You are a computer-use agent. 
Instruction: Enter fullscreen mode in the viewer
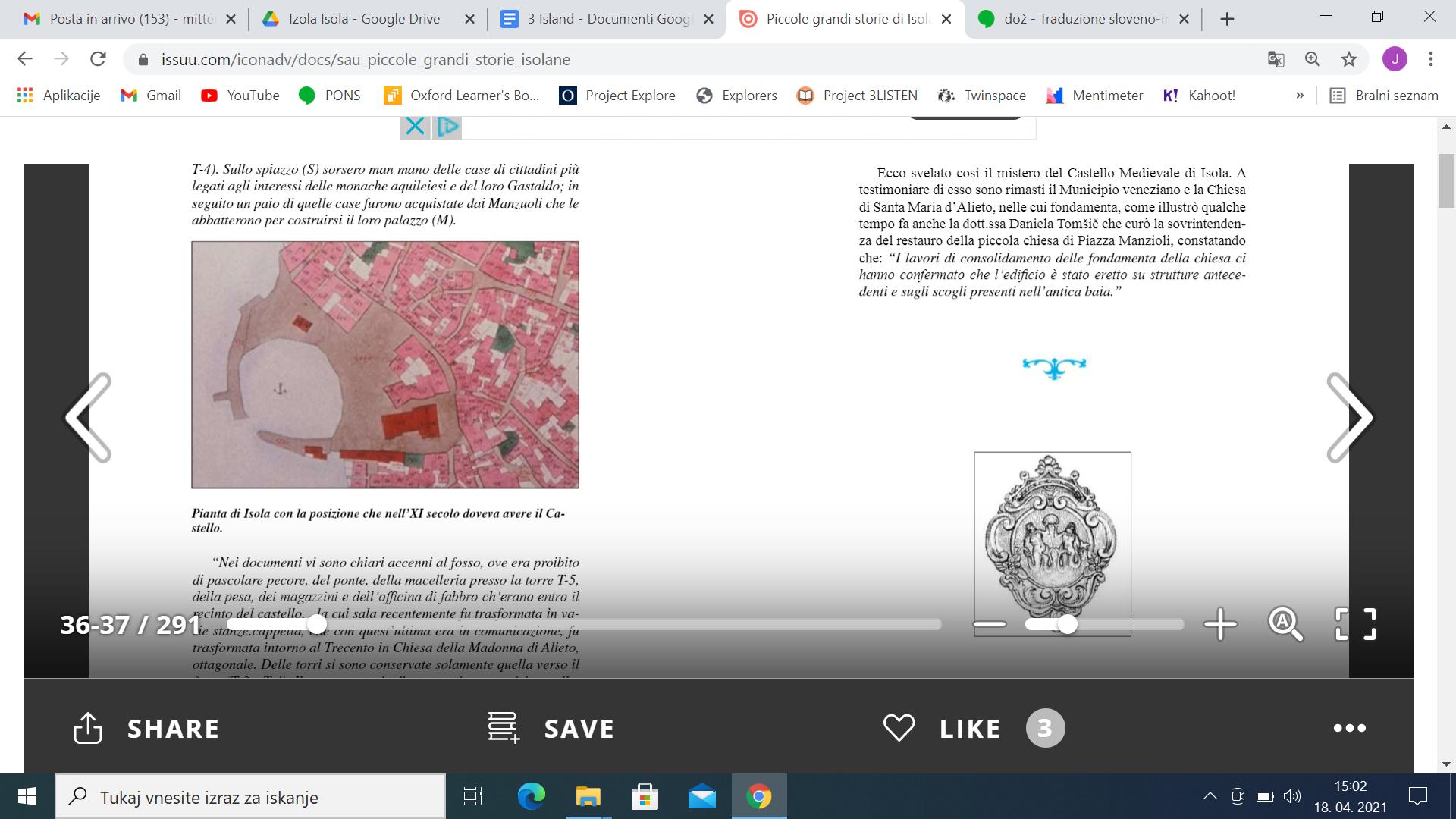[x=1355, y=624]
